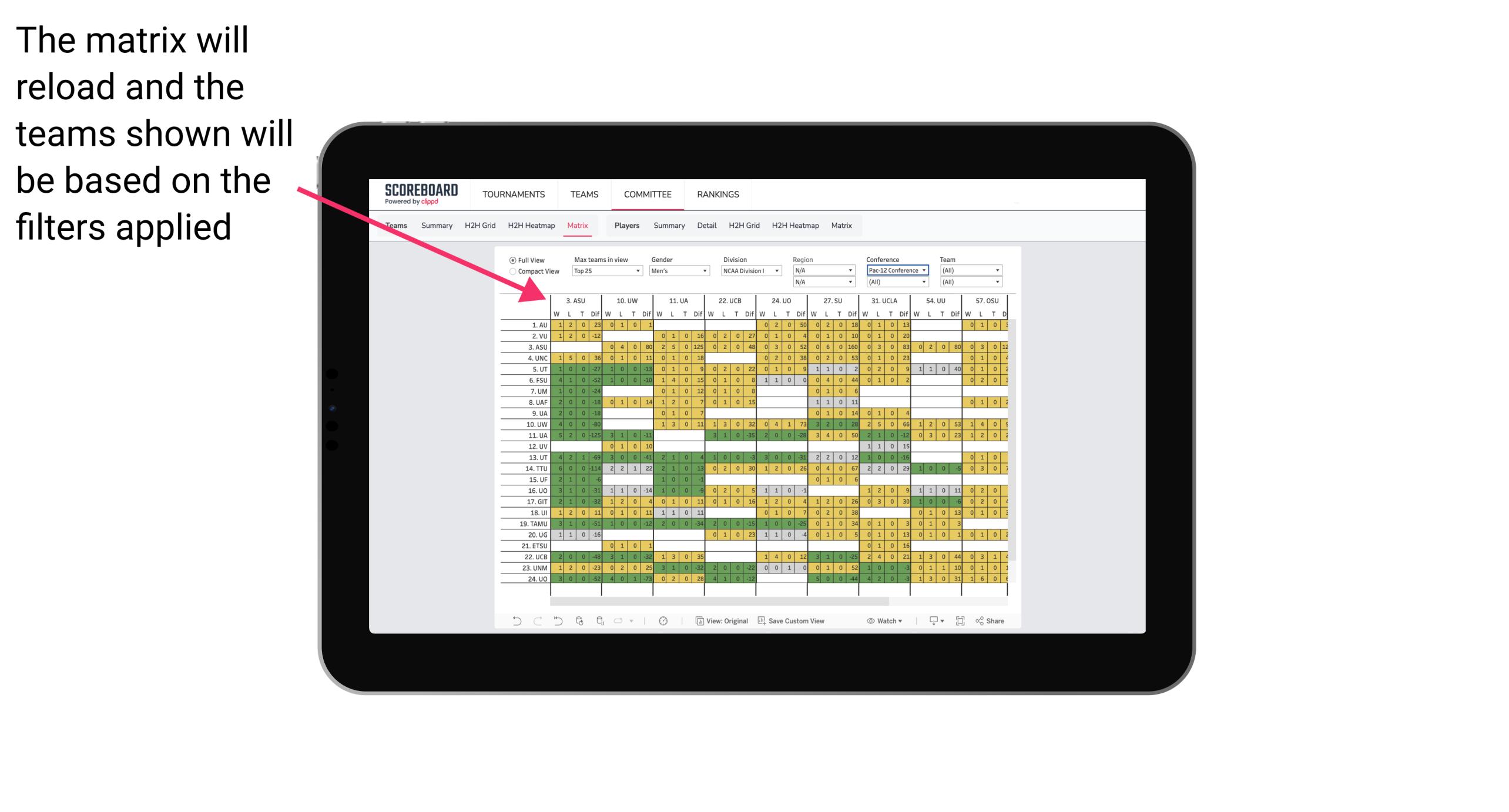Click the Matrix tab in navigation
1509x812 pixels.
click(x=577, y=225)
